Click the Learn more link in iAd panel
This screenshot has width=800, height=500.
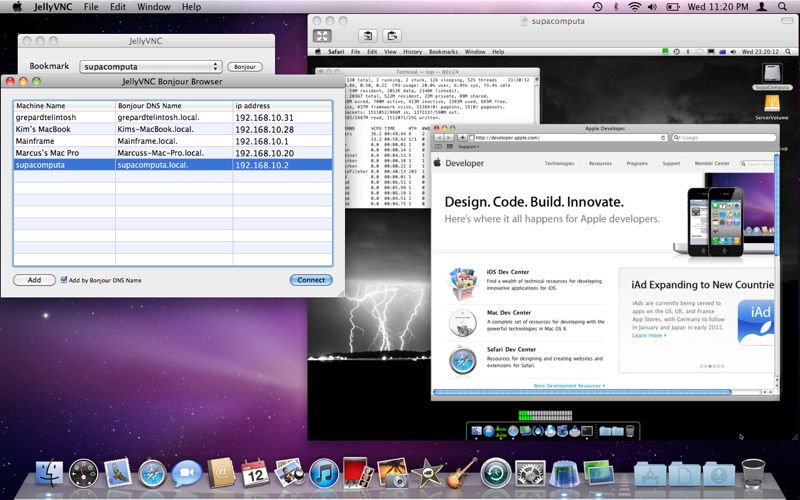click(x=648, y=335)
